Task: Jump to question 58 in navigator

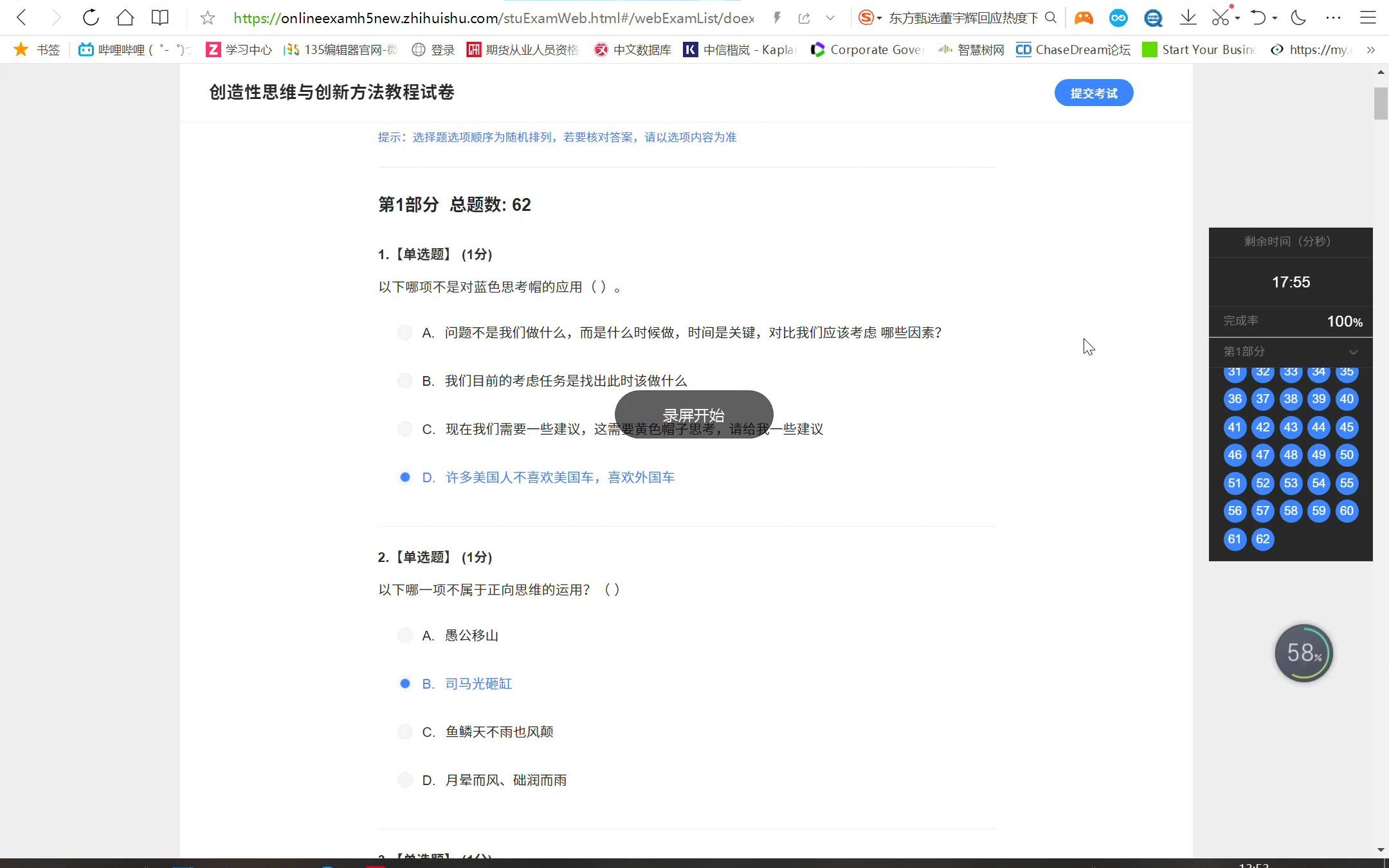Action: pyautogui.click(x=1291, y=511)
